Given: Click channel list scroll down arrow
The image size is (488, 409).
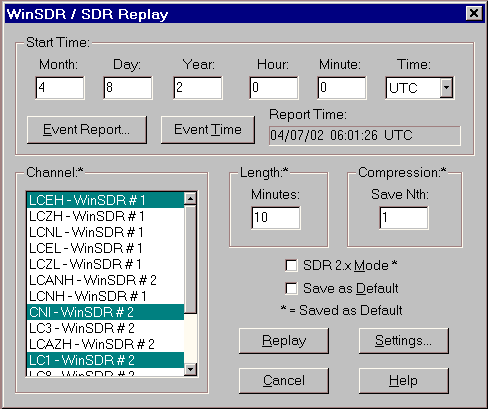Looking at the screenshot, I should (190, 369).
